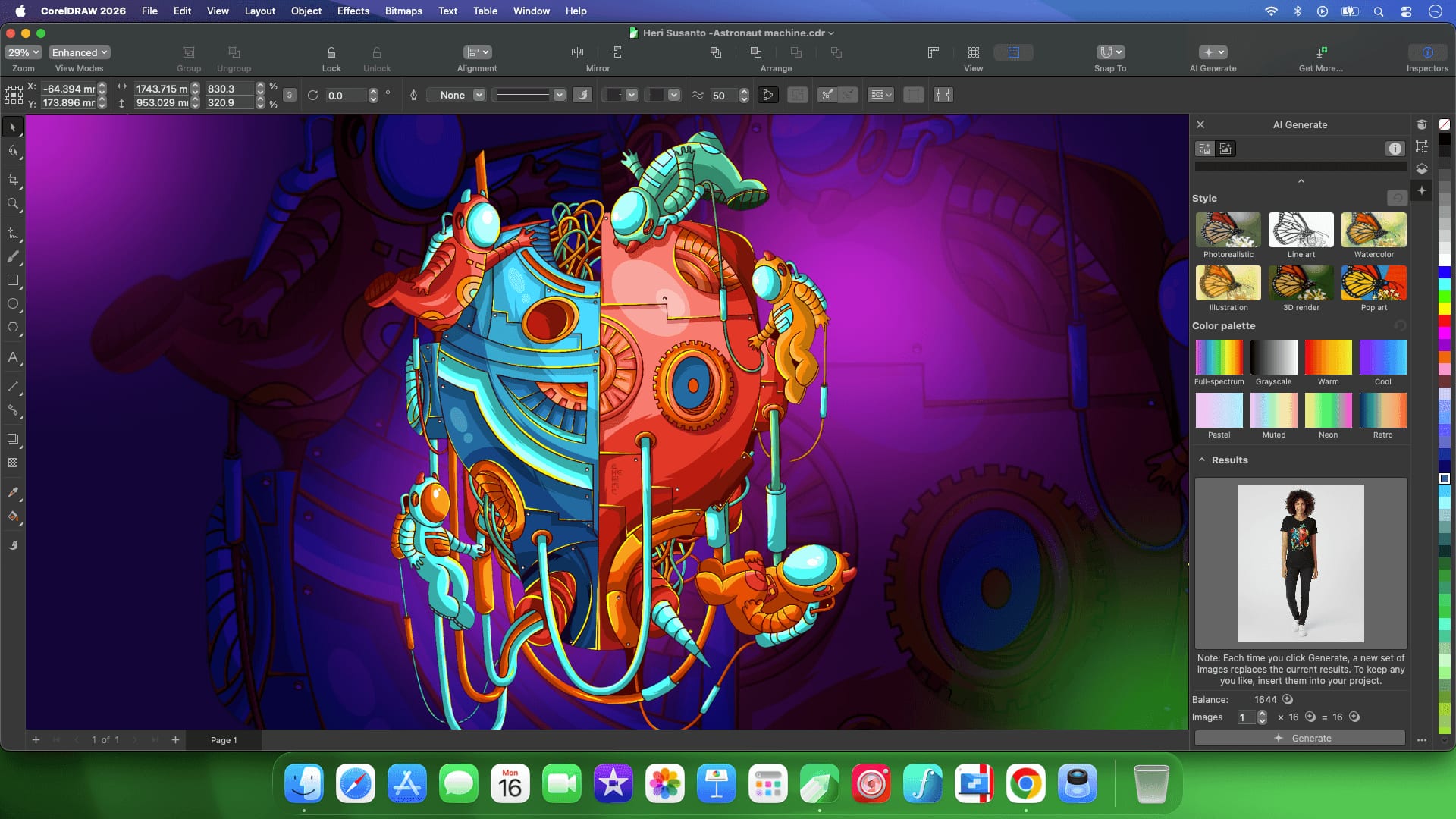Click the Lock object toolbar icon
Viewport: 1456px width, 819px height.
tap(331, 52)
